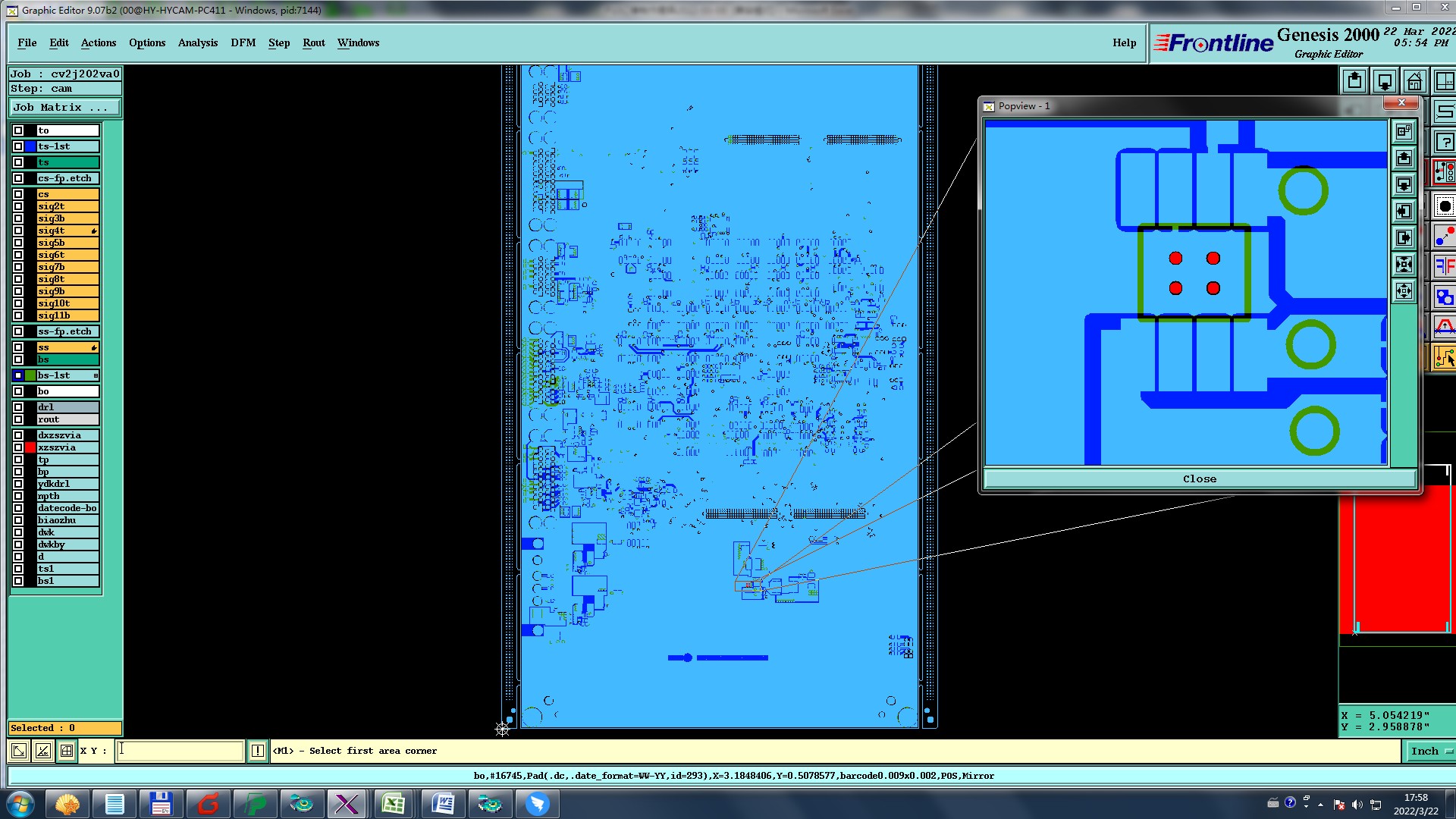Click the zoom-to-fit icon in Popview toolbar
Screen dimensions: 1456x819
click(x=1404, y=265)
